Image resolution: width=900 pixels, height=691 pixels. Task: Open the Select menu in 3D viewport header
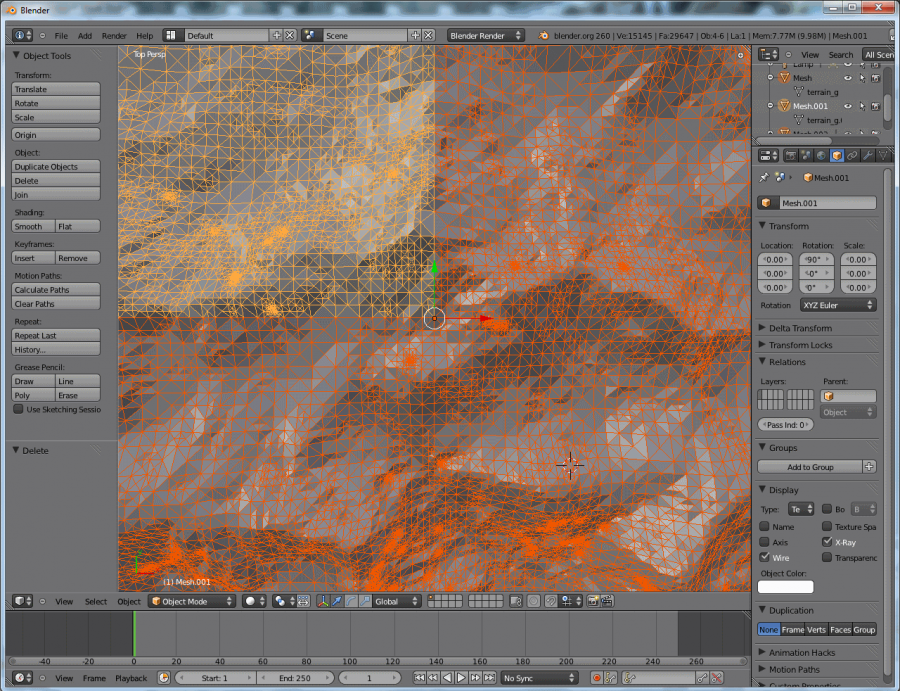click(96, 601)
